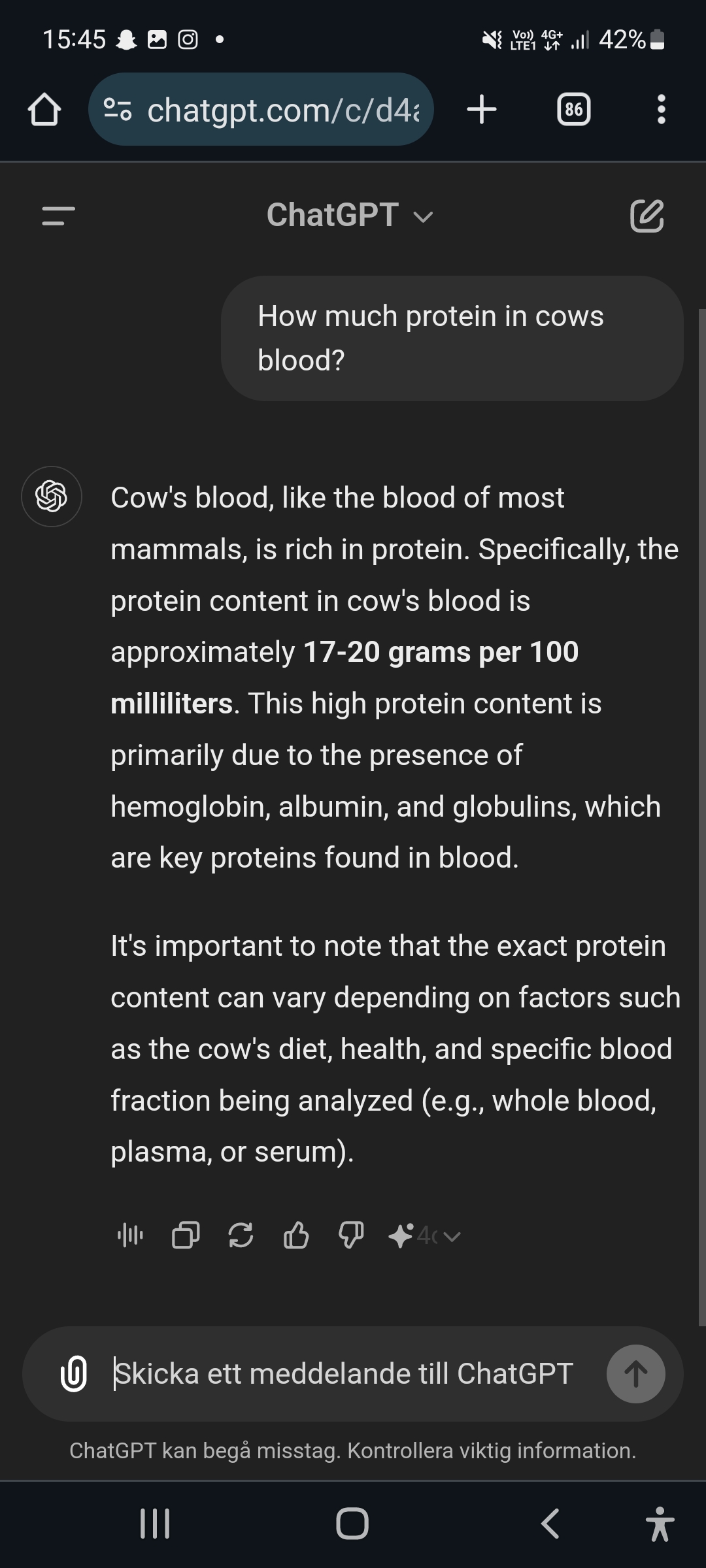
Task: Give thumbs down to the response
Action: click(x=351, y=1235)
